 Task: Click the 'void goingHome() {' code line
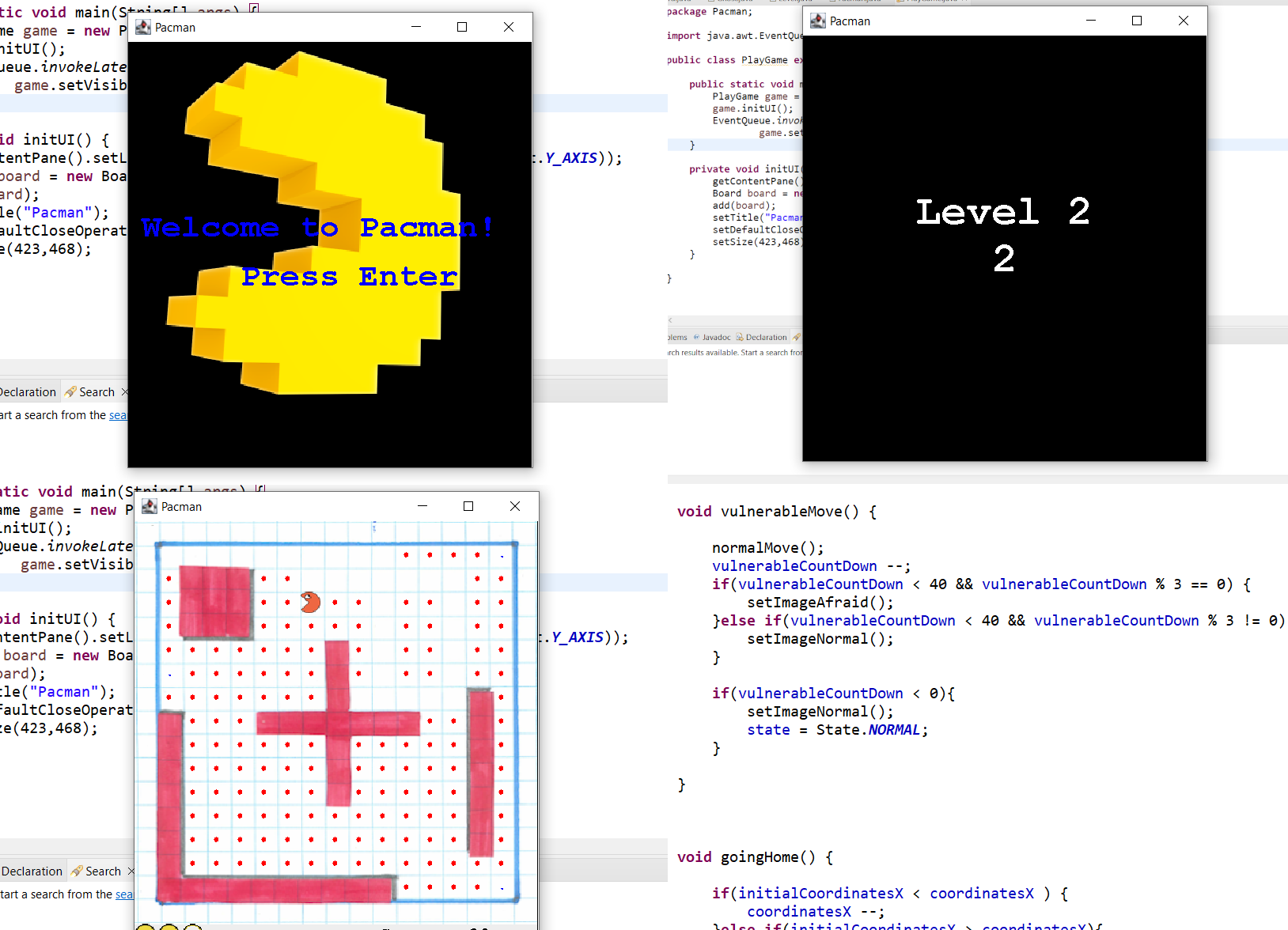pos(755,857)
